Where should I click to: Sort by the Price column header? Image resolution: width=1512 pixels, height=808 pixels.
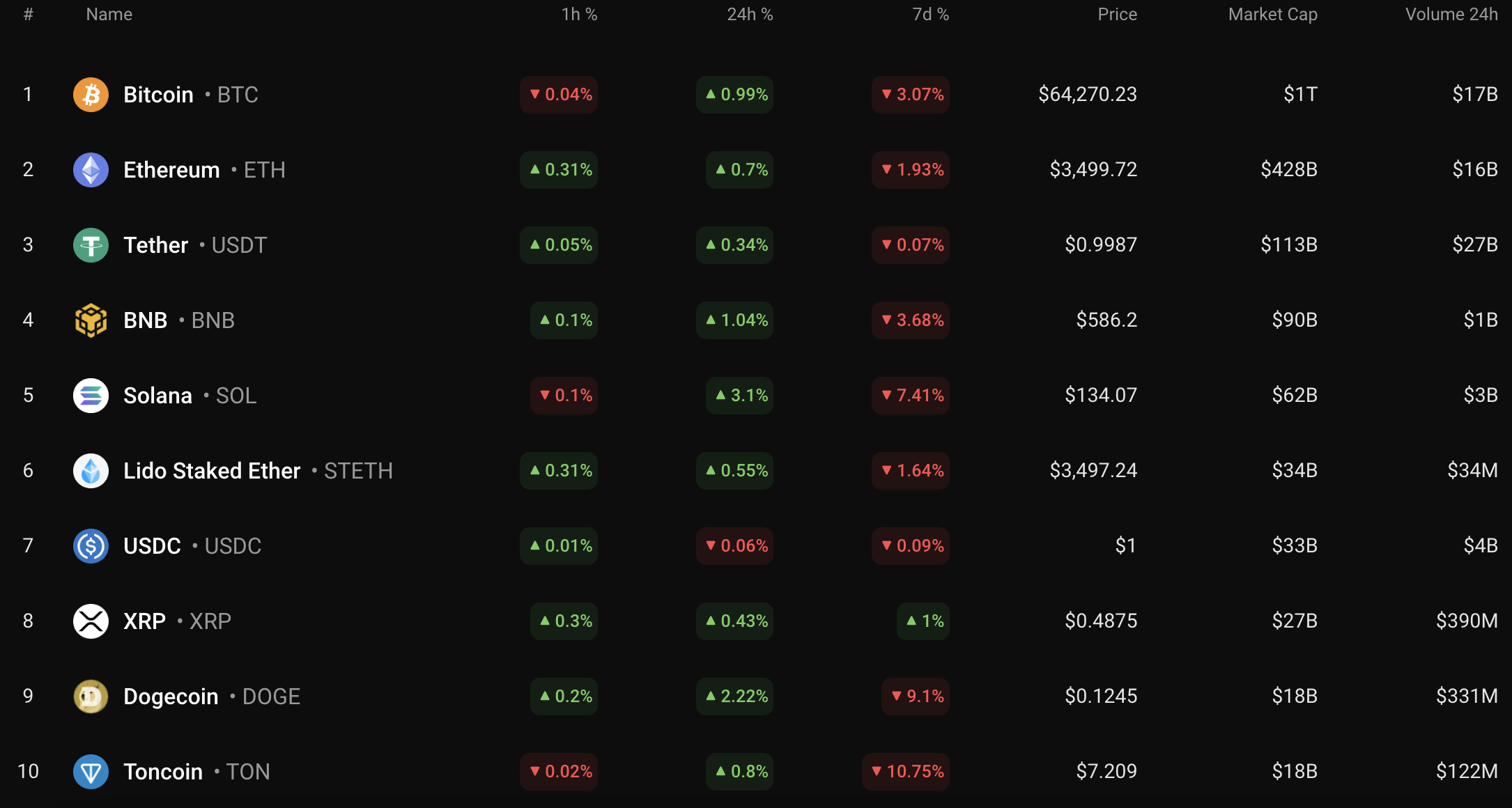coord(1117,15)
